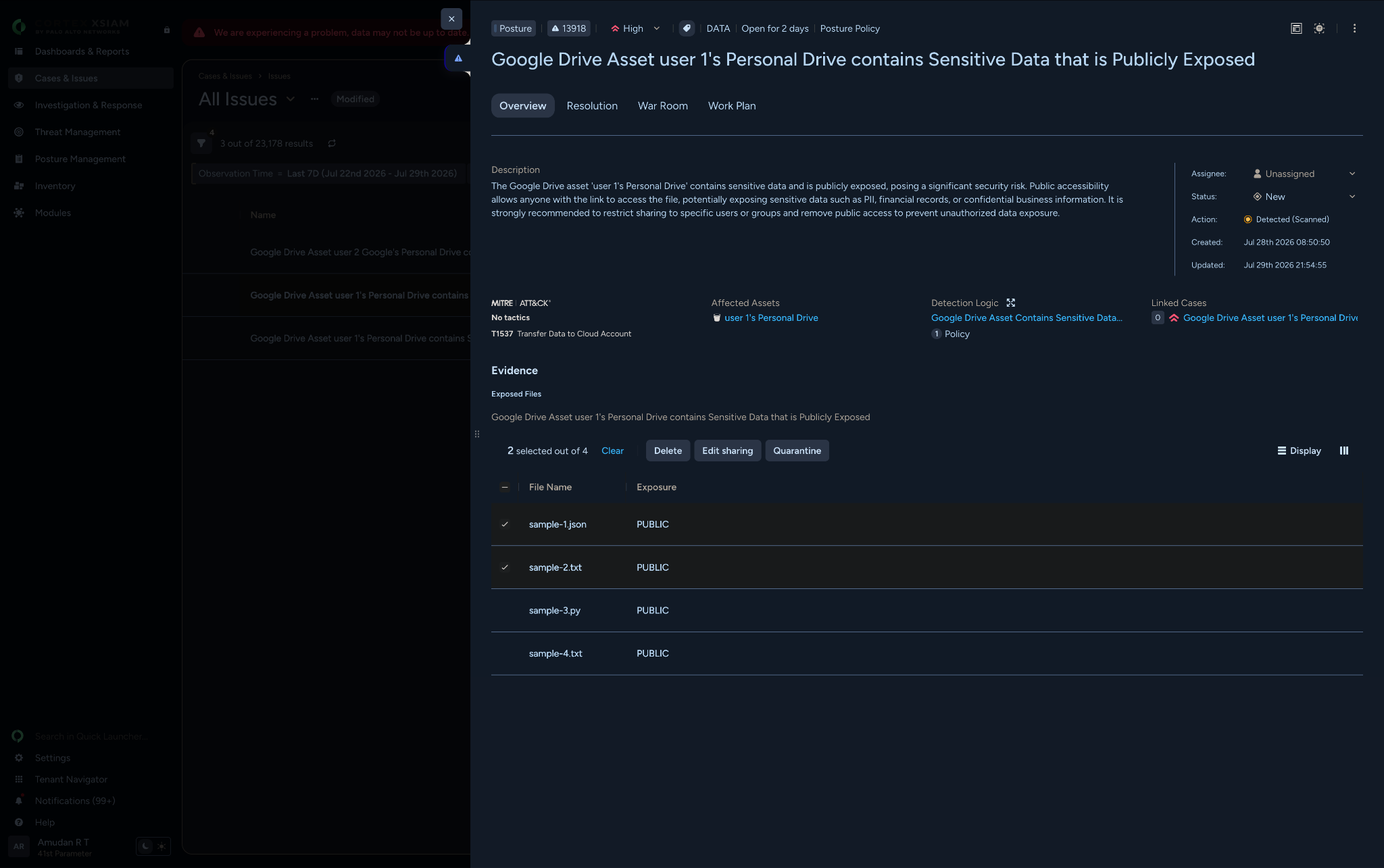
Task: Select the Overview tab
Action: point(523,105)
